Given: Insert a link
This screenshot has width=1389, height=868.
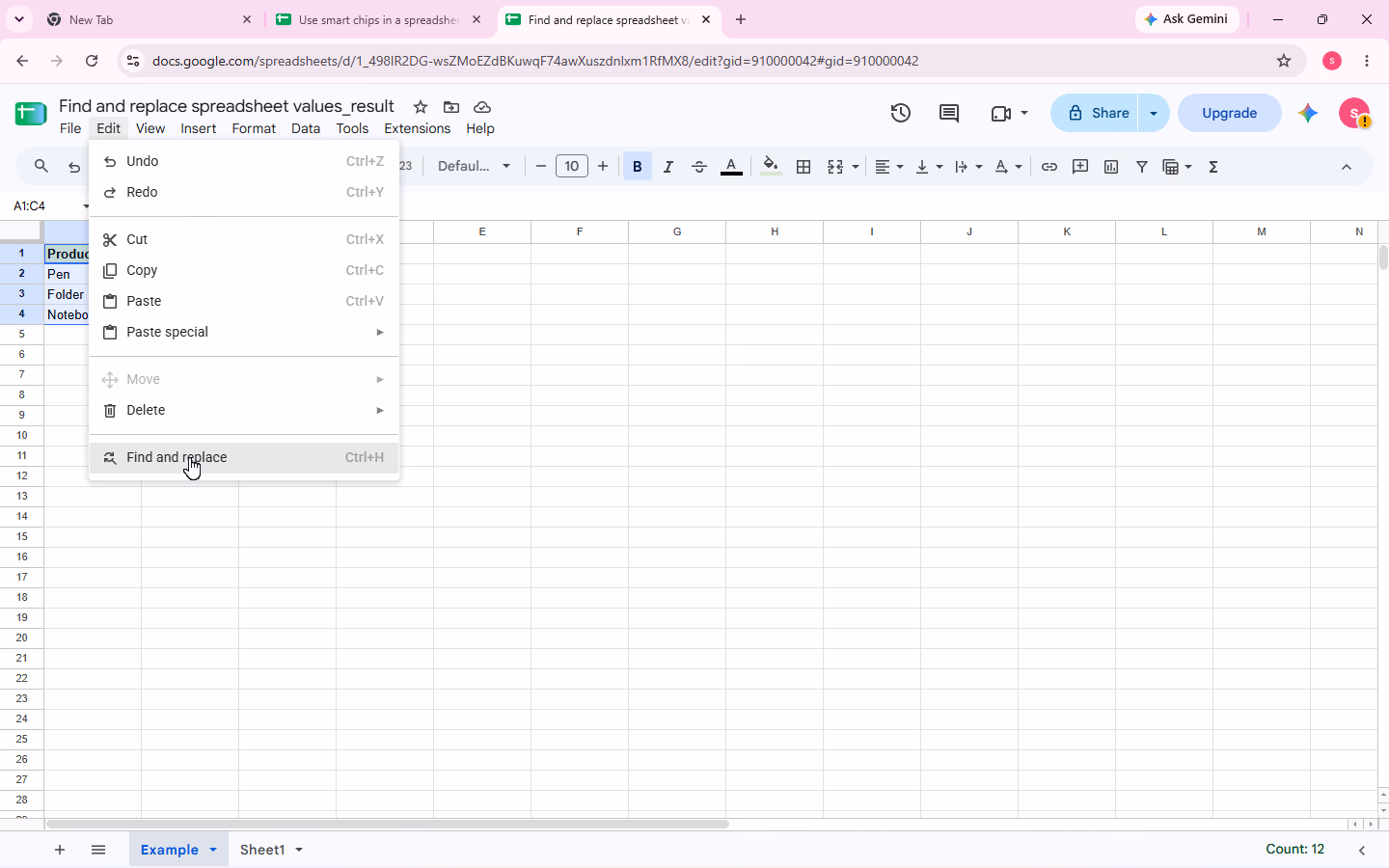Looking at the screenshot, I should pyautogui.click(x=1049, y=167).
